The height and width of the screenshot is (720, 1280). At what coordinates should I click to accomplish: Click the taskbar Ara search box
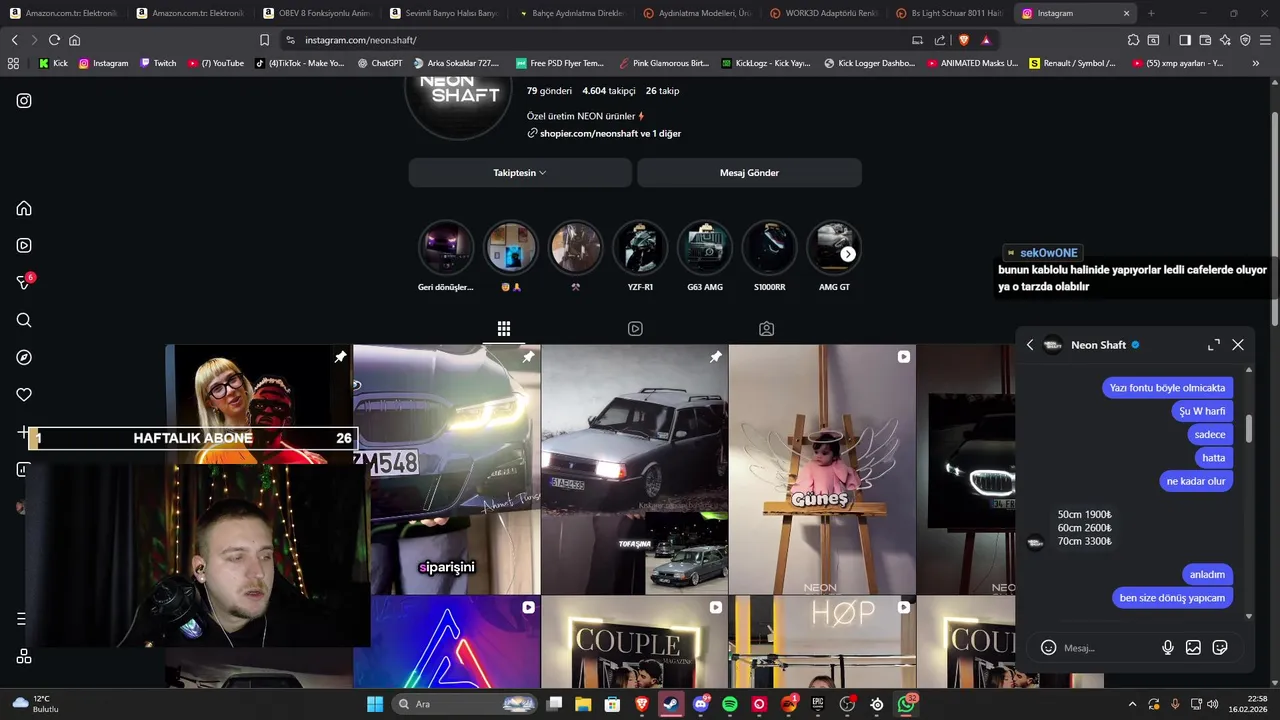465,704
